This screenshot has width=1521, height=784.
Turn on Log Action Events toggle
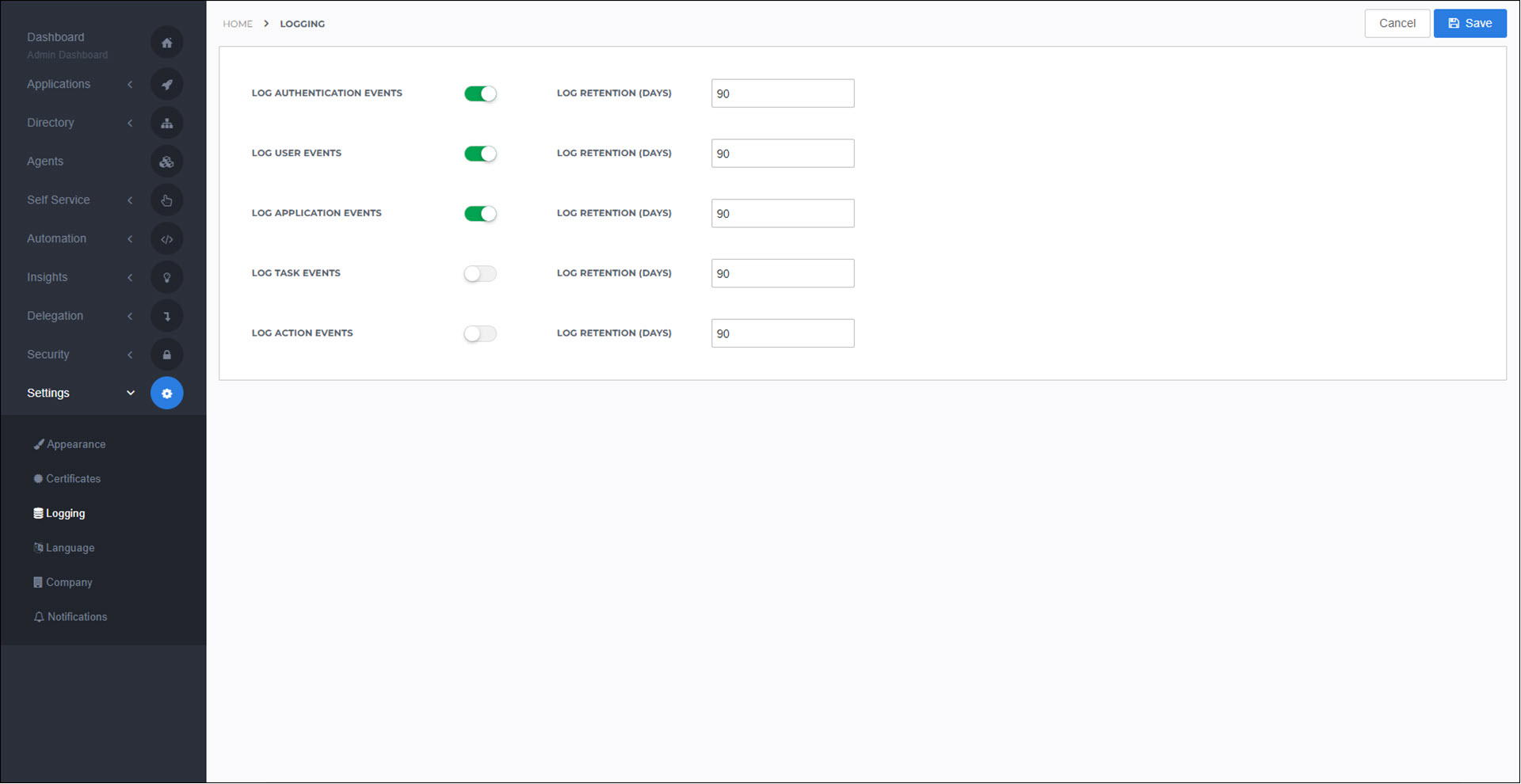coord(480,333)
